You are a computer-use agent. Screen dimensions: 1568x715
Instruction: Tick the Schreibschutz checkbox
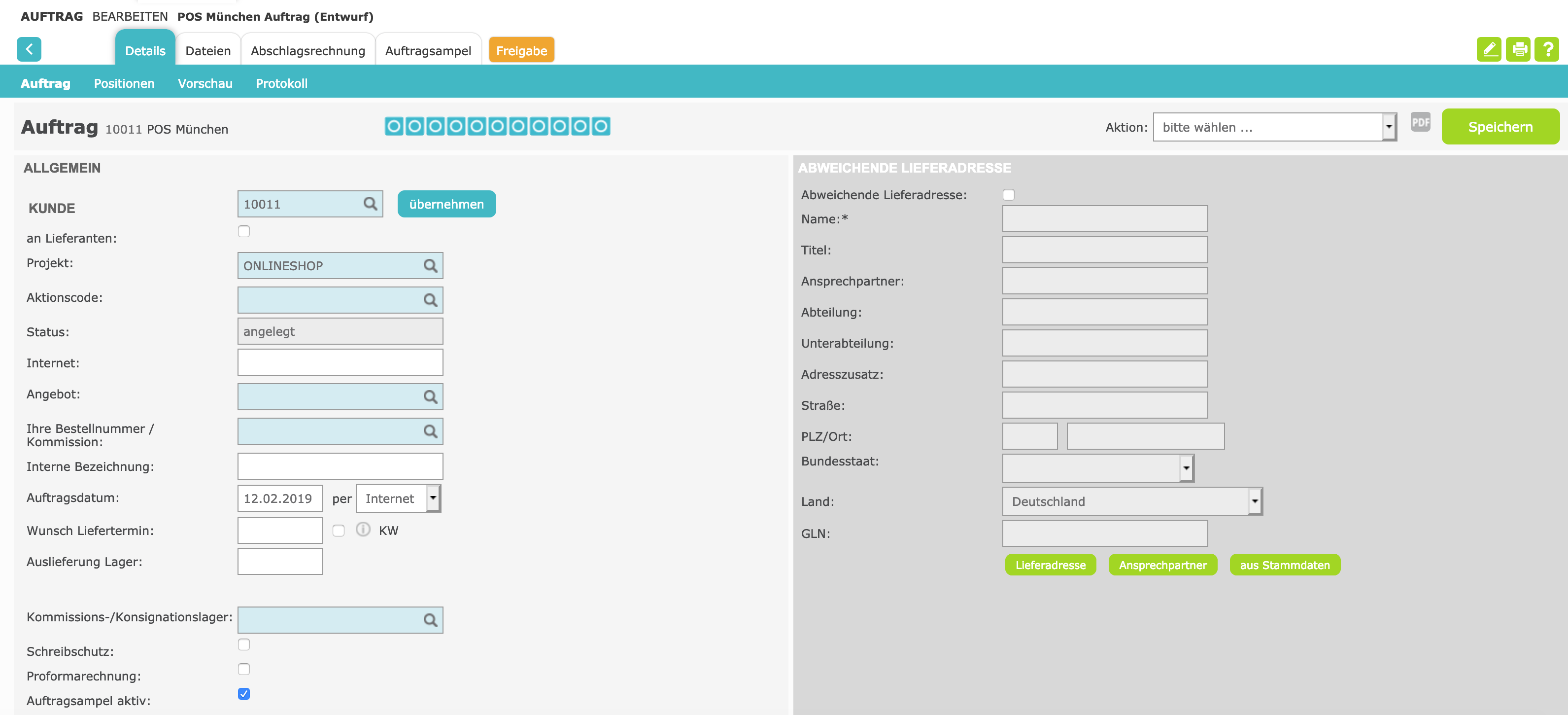click(244, 644)
